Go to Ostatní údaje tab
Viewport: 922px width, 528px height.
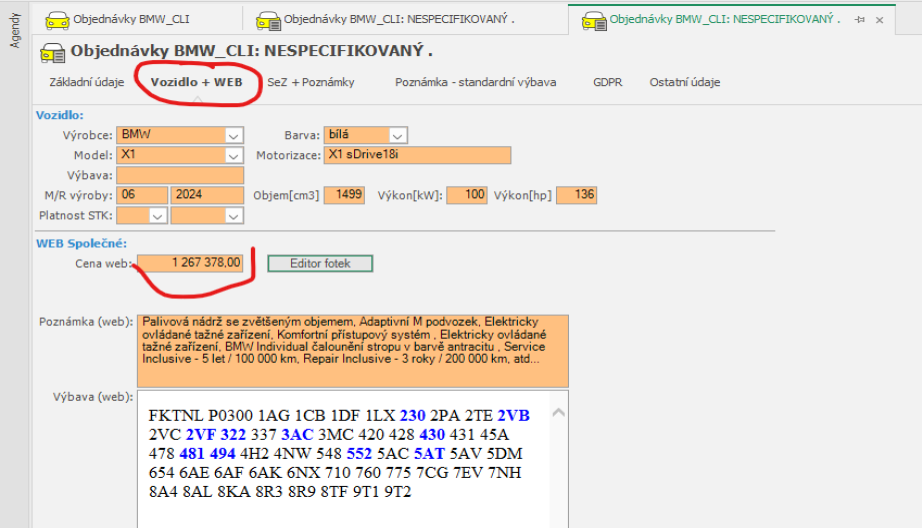(684, 82)
